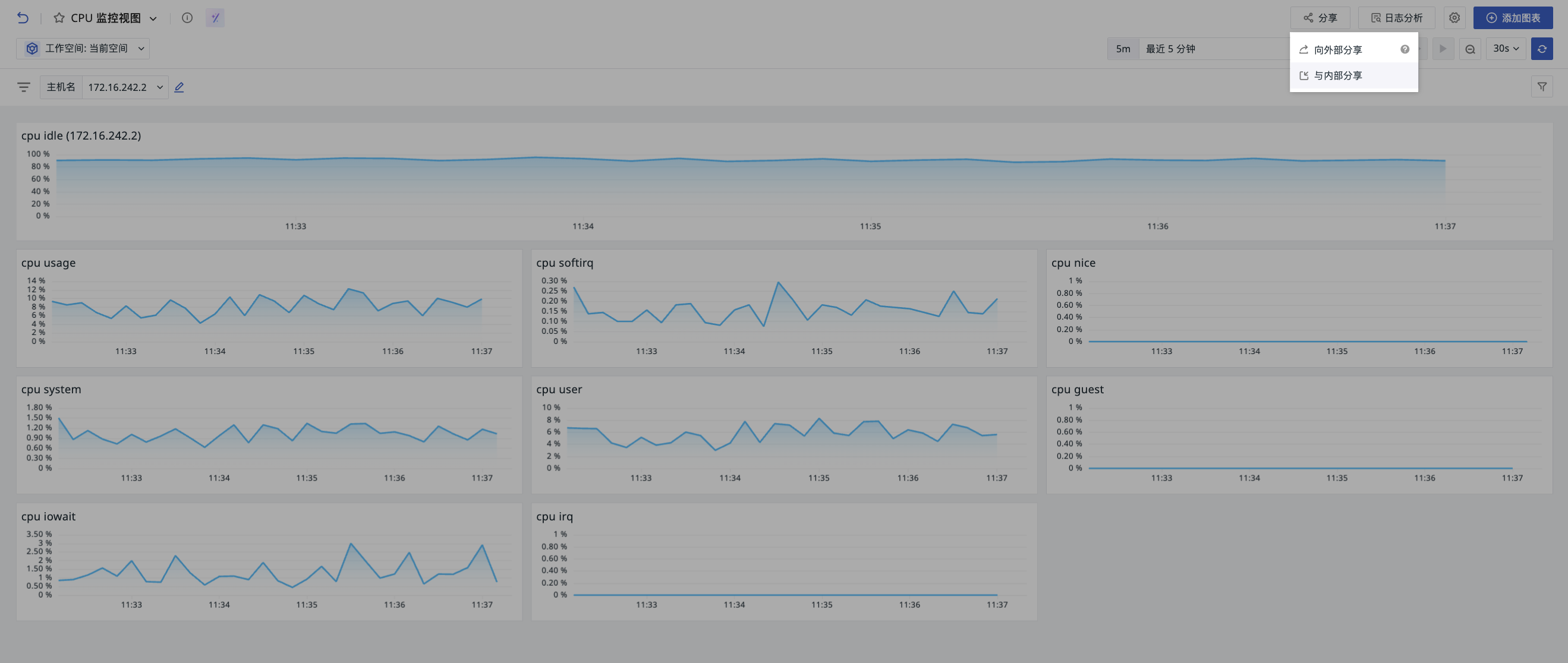Refresh the dashboard with blue refresh icon
This screenshot has height=663, width=1568.
click(1541, 49)
